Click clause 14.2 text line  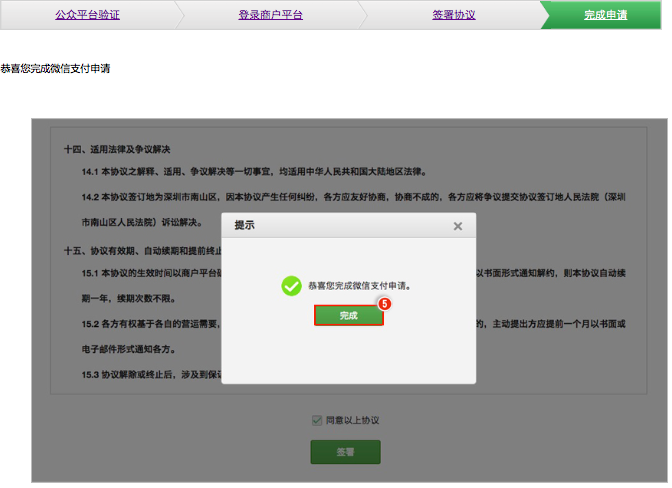(x=354, y=197)
